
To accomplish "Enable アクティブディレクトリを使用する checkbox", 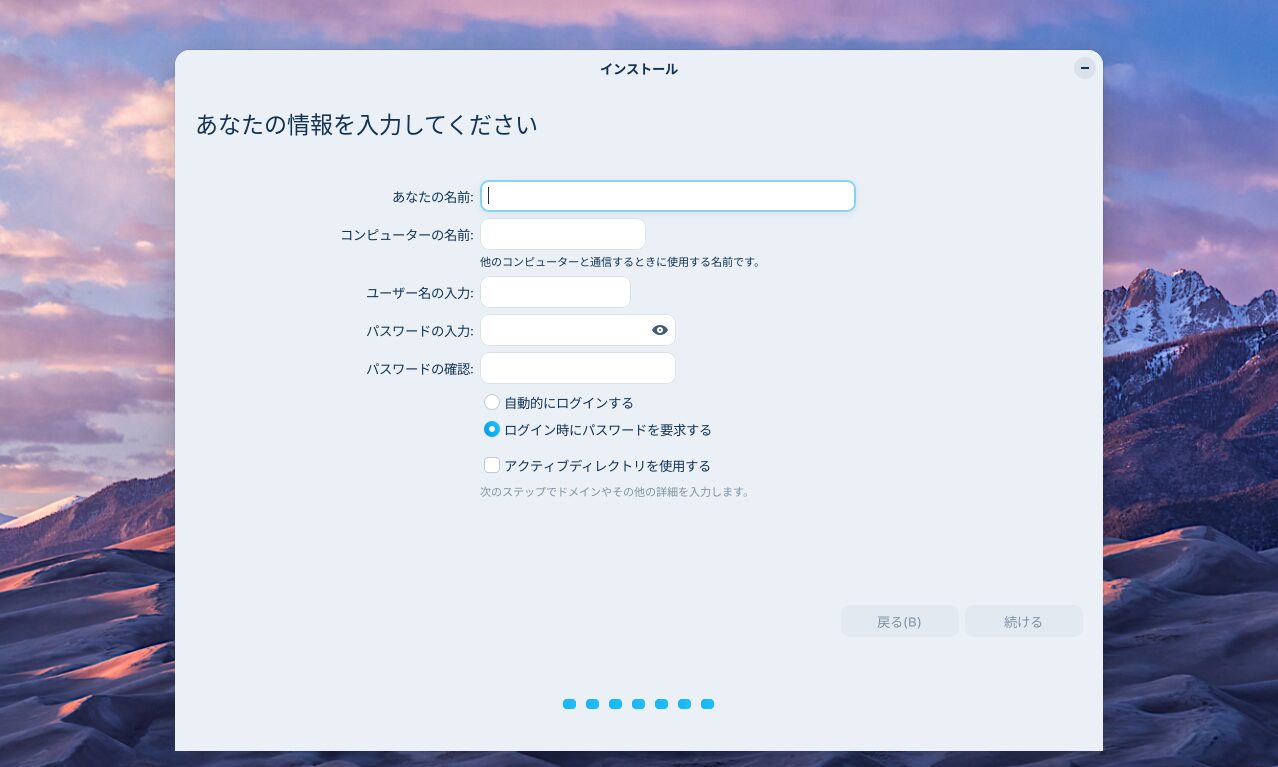I will point(492,465).
